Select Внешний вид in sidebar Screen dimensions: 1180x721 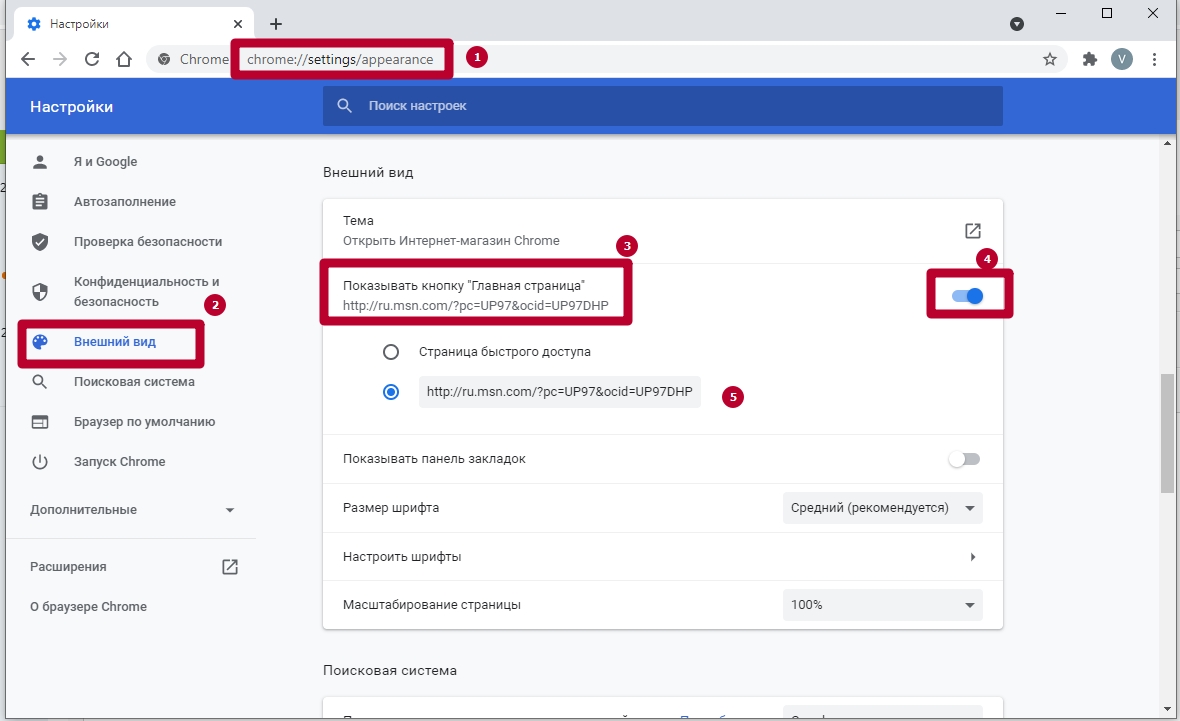(x=114, y=342)
